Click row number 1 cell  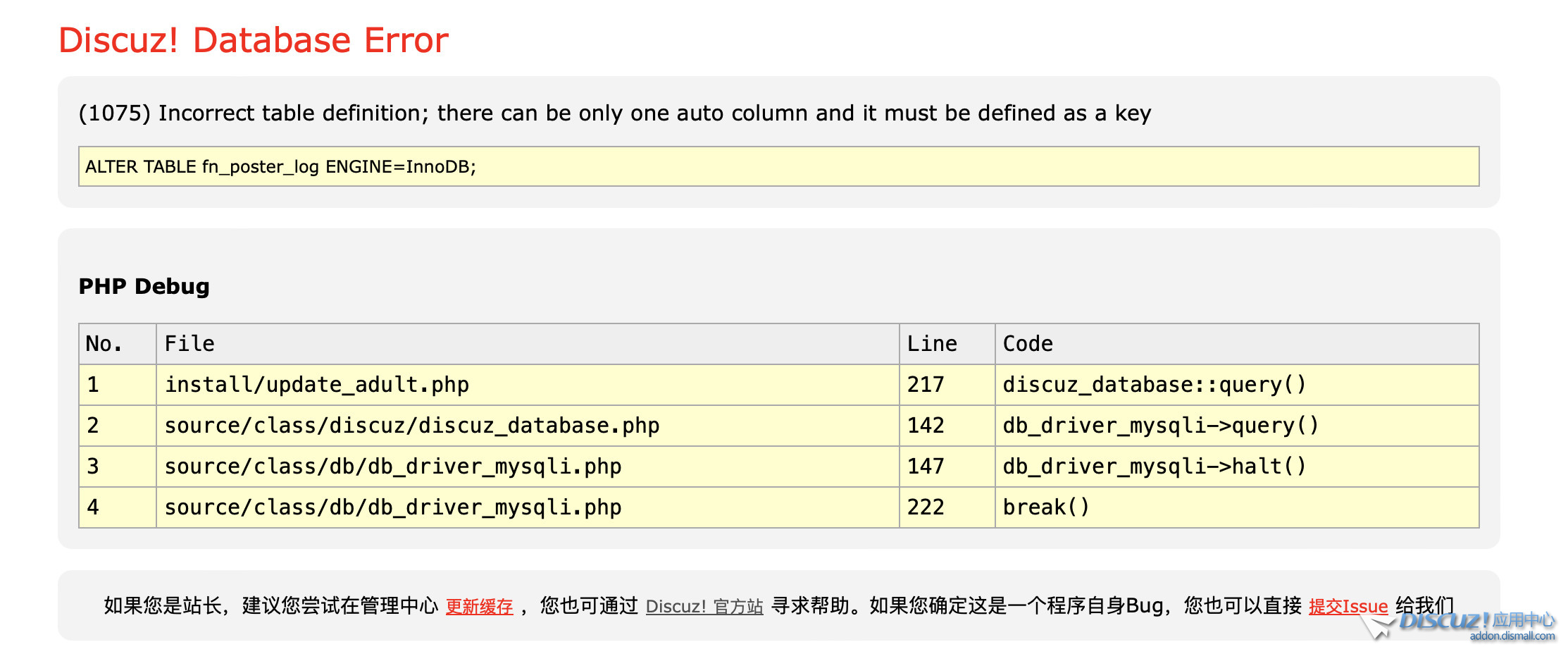[x=118, y=385]
